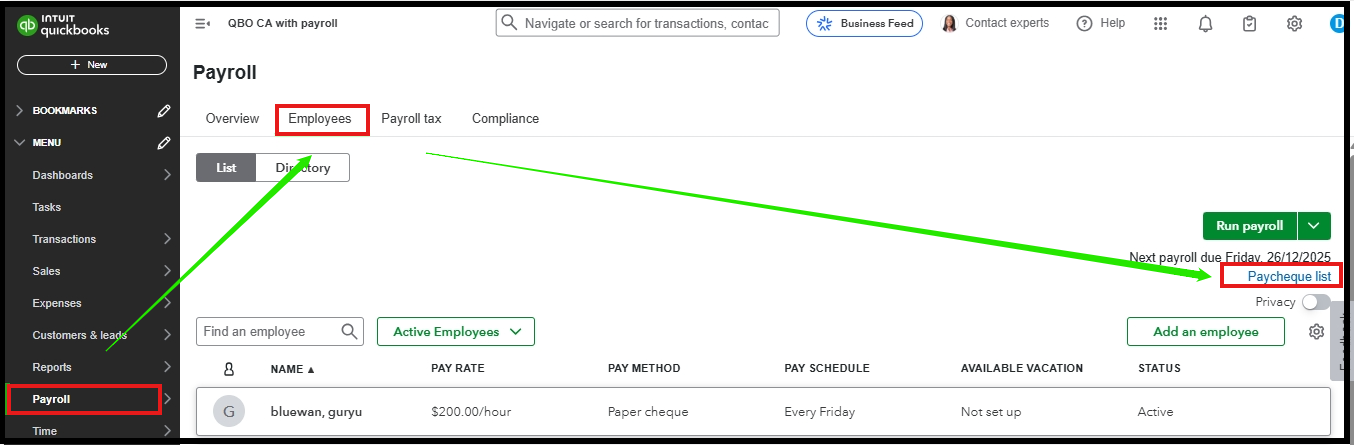Switch to Directory view
1354x445 pixels.
303,168
